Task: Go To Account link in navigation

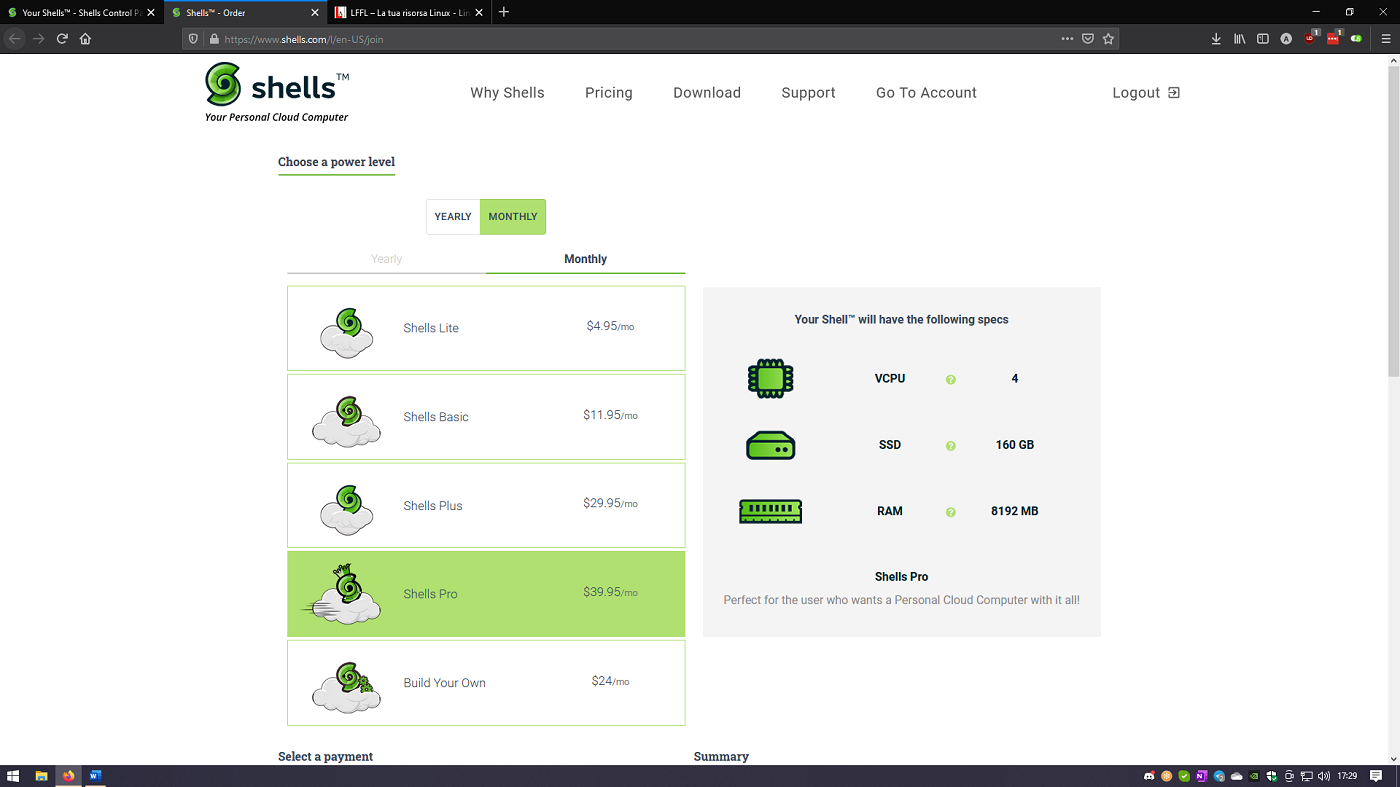Action: tap(926, 93)
